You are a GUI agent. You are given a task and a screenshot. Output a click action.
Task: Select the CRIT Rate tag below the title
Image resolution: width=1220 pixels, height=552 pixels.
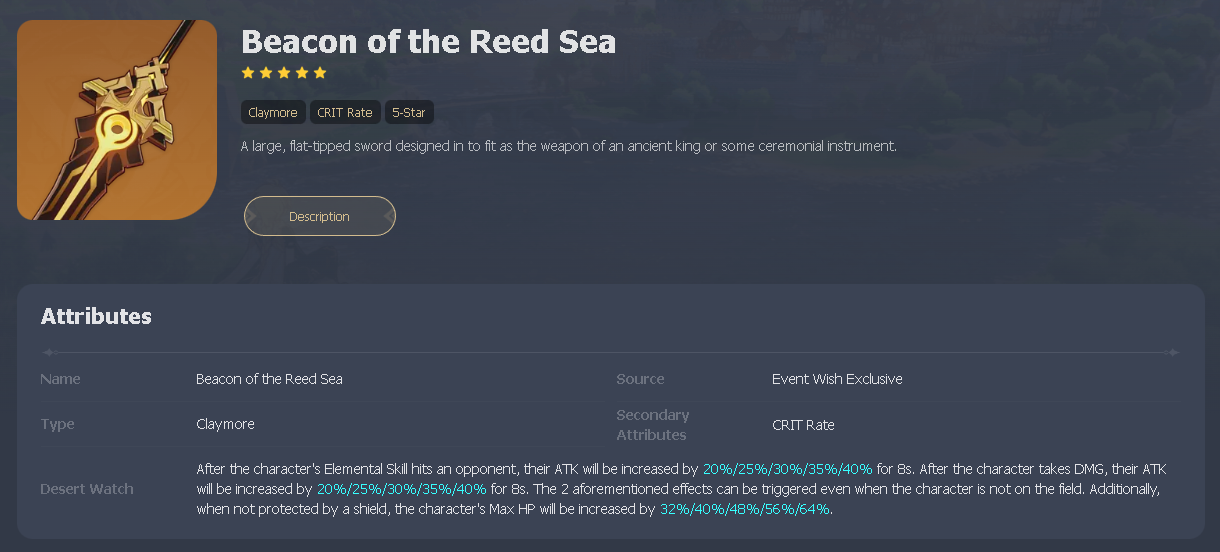point(345,113)
